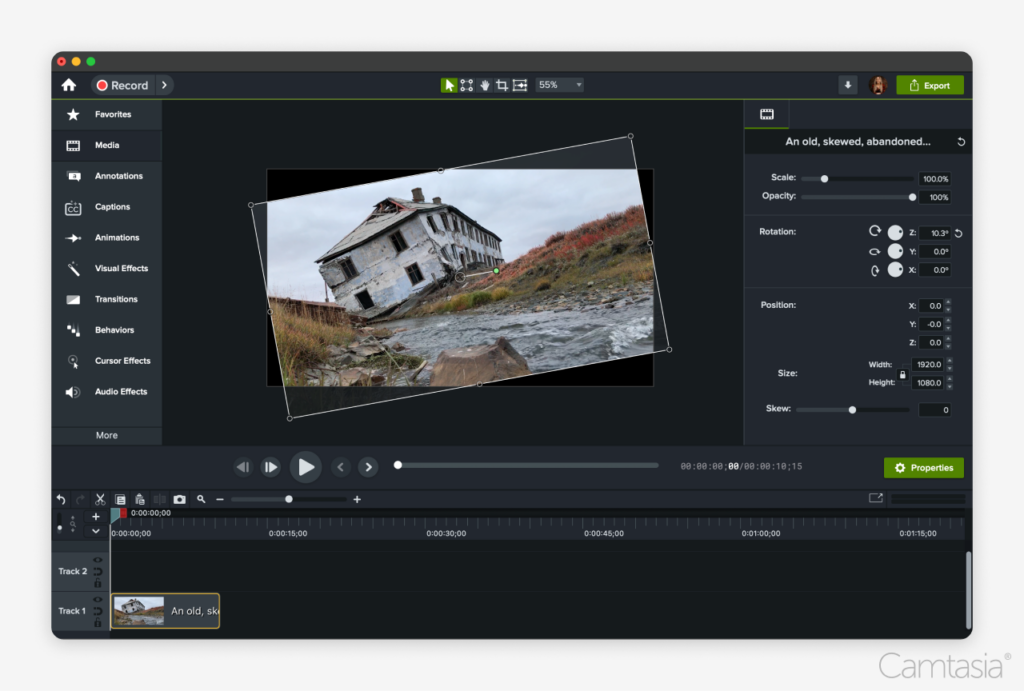This screenshot has width=1024, height=691.
Task: Toggle the lock on Track 1
Action: click(98, 622)
